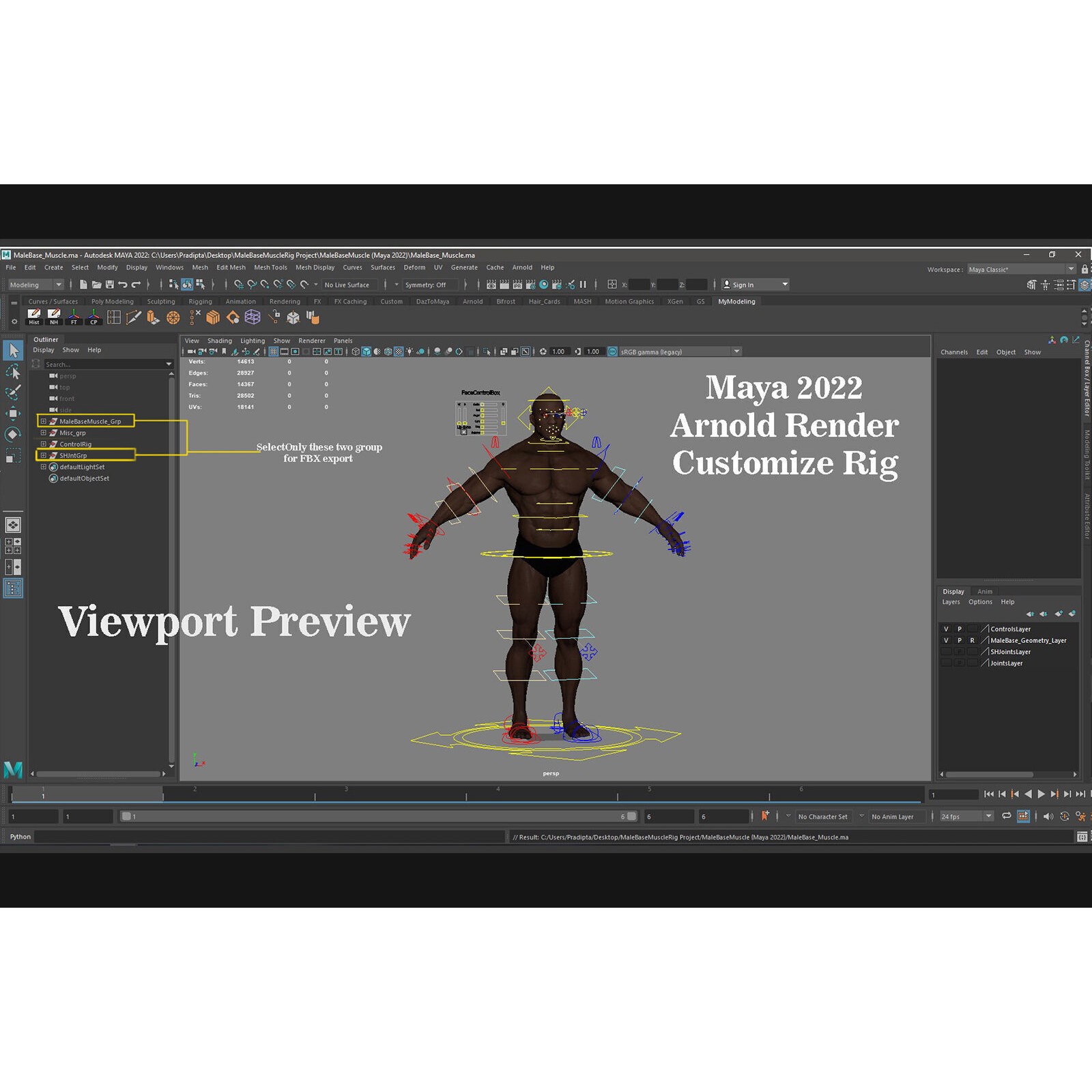
Task: Click the Outliner horizontal scrollbar
Action: point(98,774)
